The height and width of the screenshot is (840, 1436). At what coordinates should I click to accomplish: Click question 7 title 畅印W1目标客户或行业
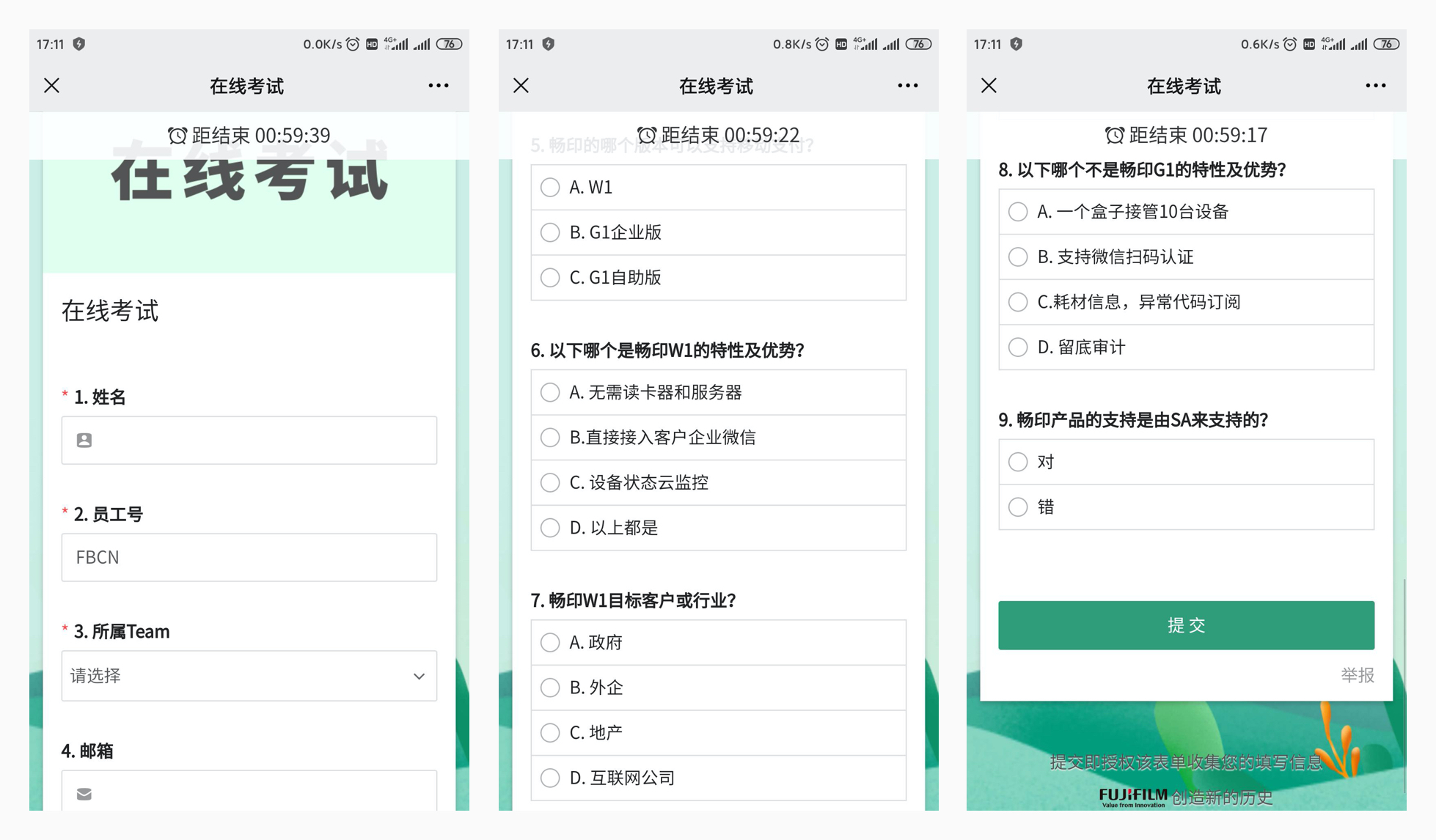point(633,600)
